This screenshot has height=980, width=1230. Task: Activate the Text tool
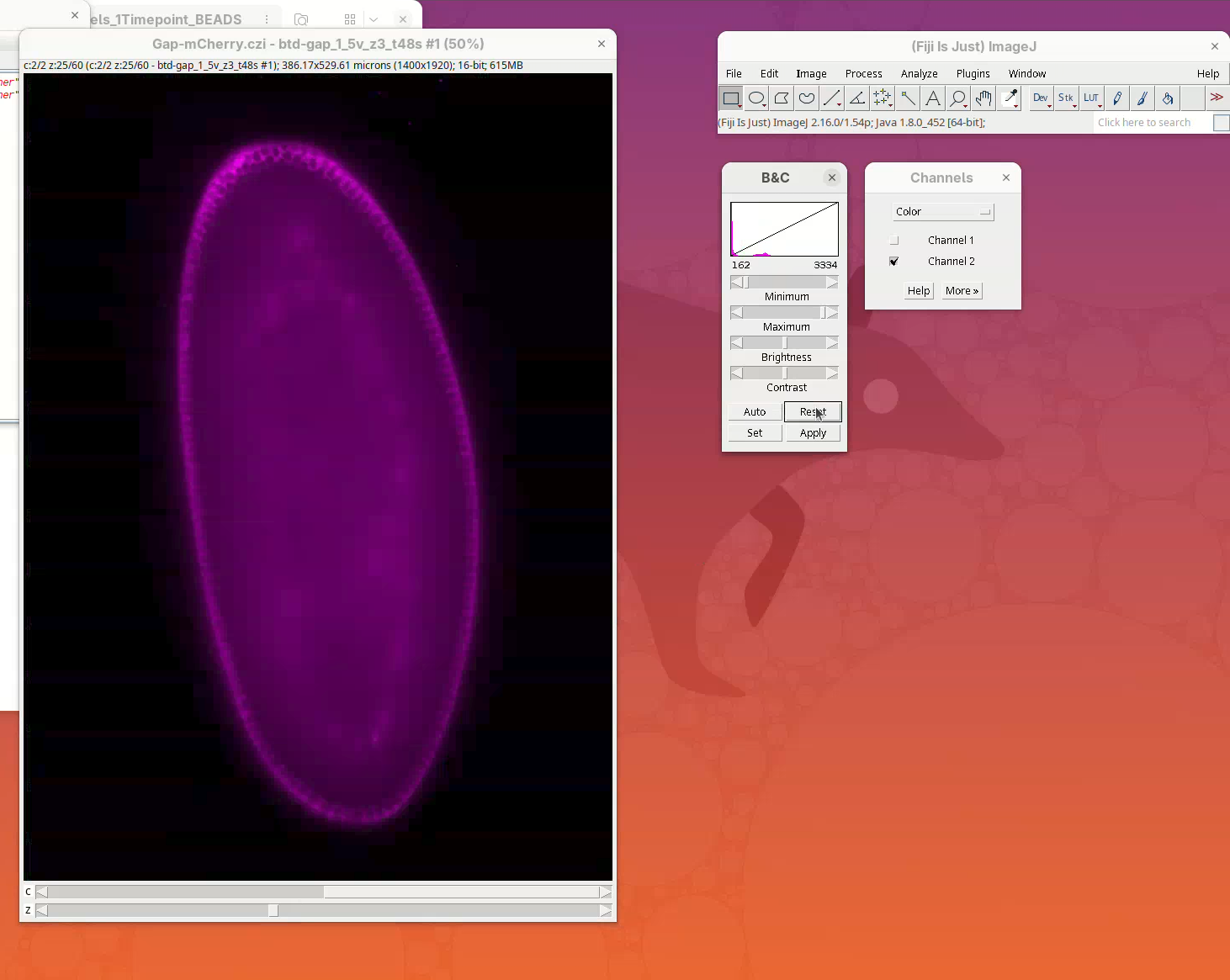coord(933,98)
